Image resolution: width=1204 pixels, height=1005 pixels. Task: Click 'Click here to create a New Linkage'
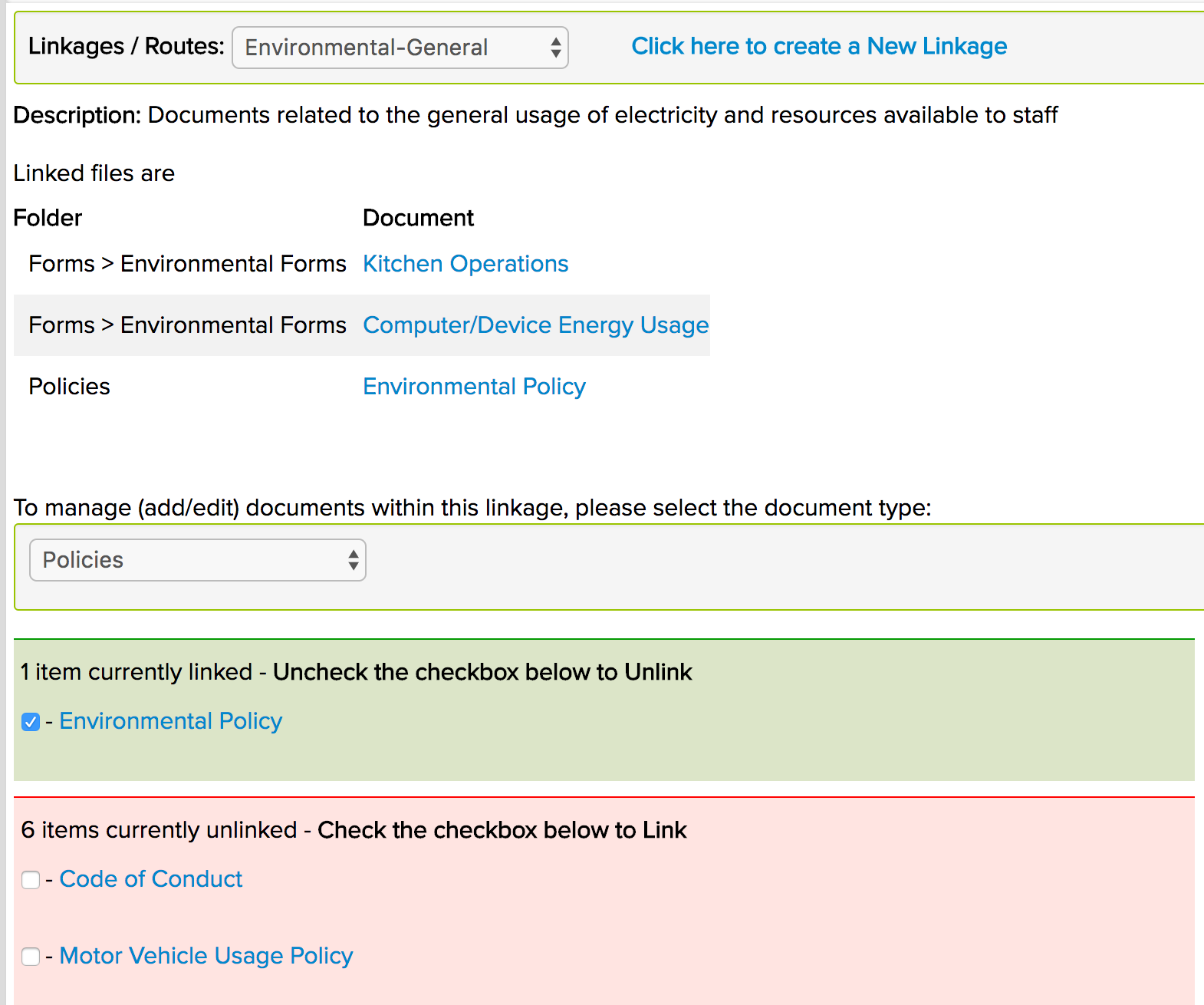click(819, 47)
